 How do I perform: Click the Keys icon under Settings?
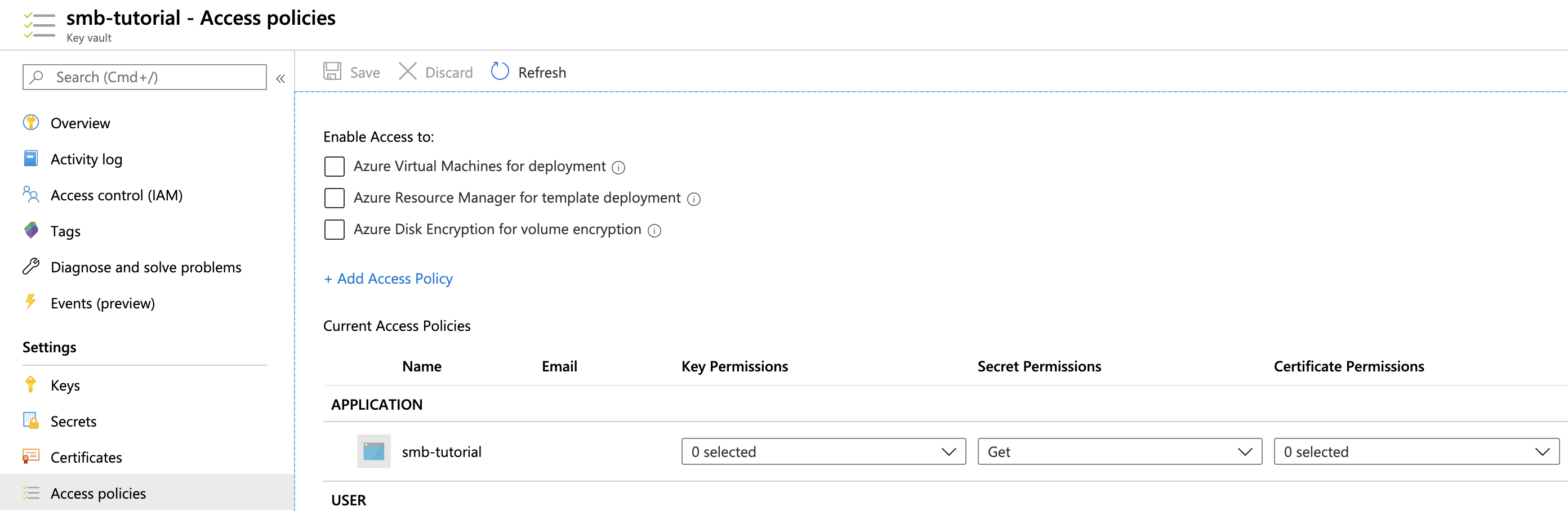[30, 384]
